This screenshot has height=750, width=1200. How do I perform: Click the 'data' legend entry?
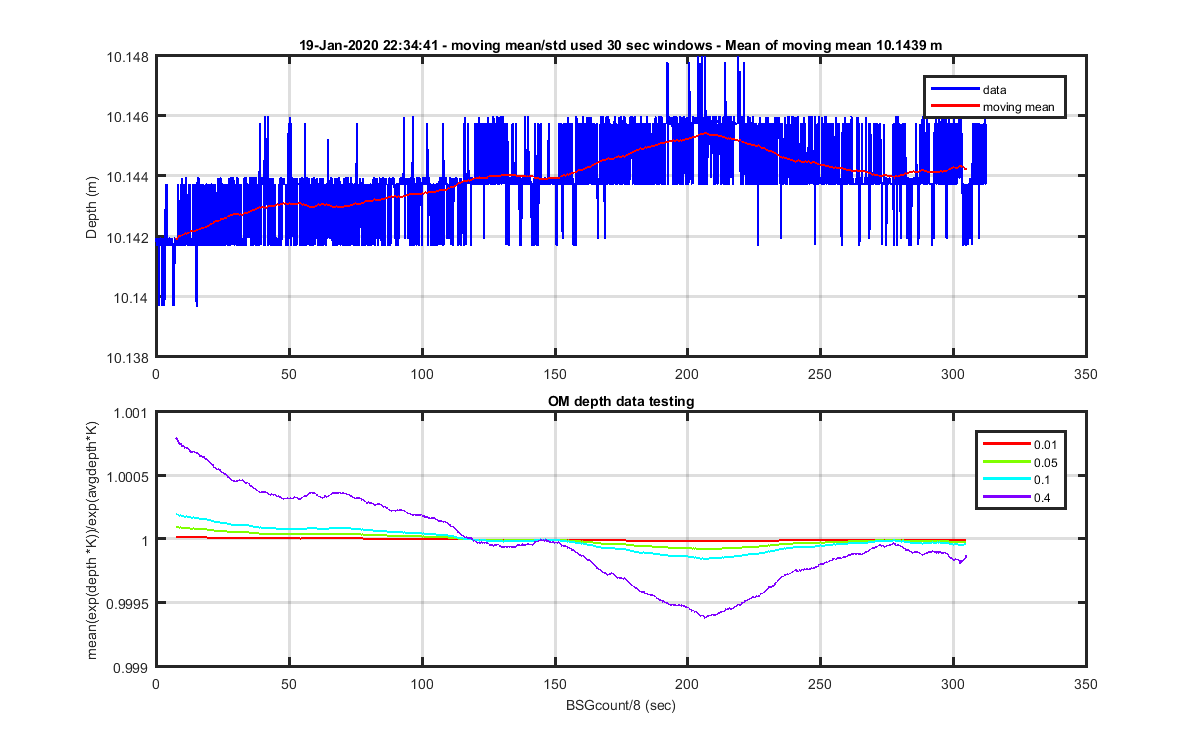pos(994,90)
